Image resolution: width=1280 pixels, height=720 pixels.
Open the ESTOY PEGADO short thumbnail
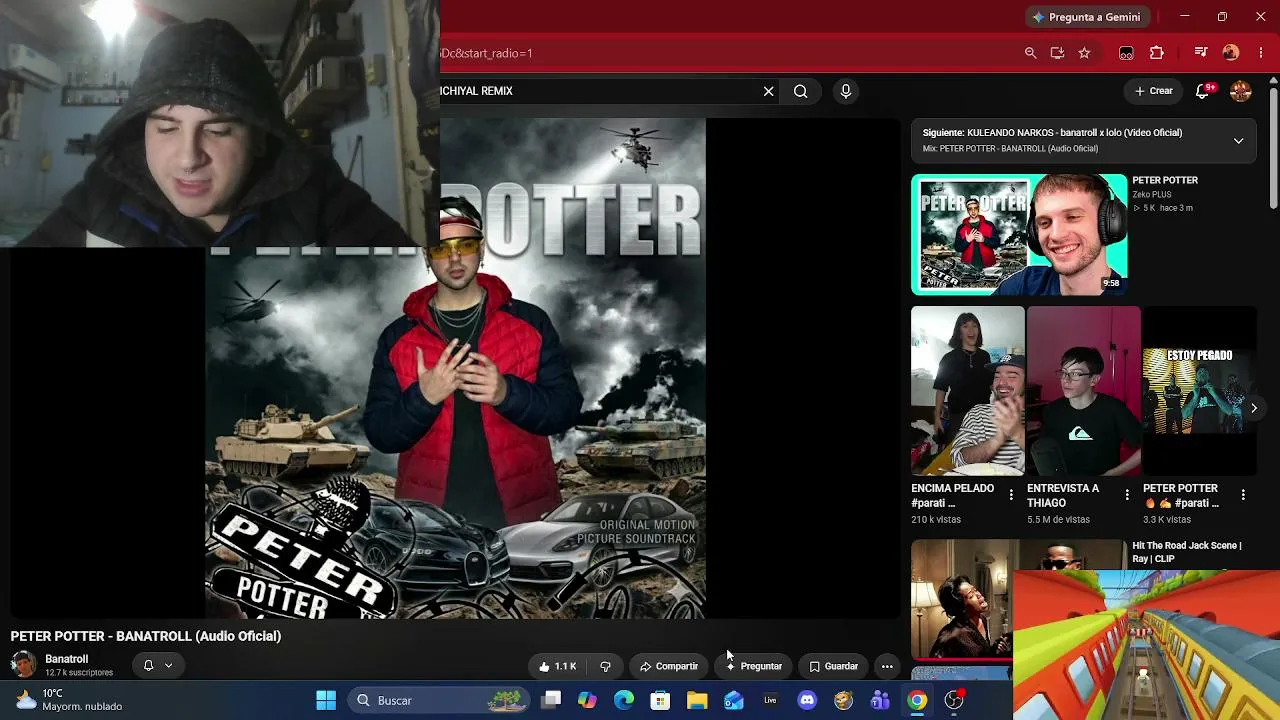point(1199,391)
